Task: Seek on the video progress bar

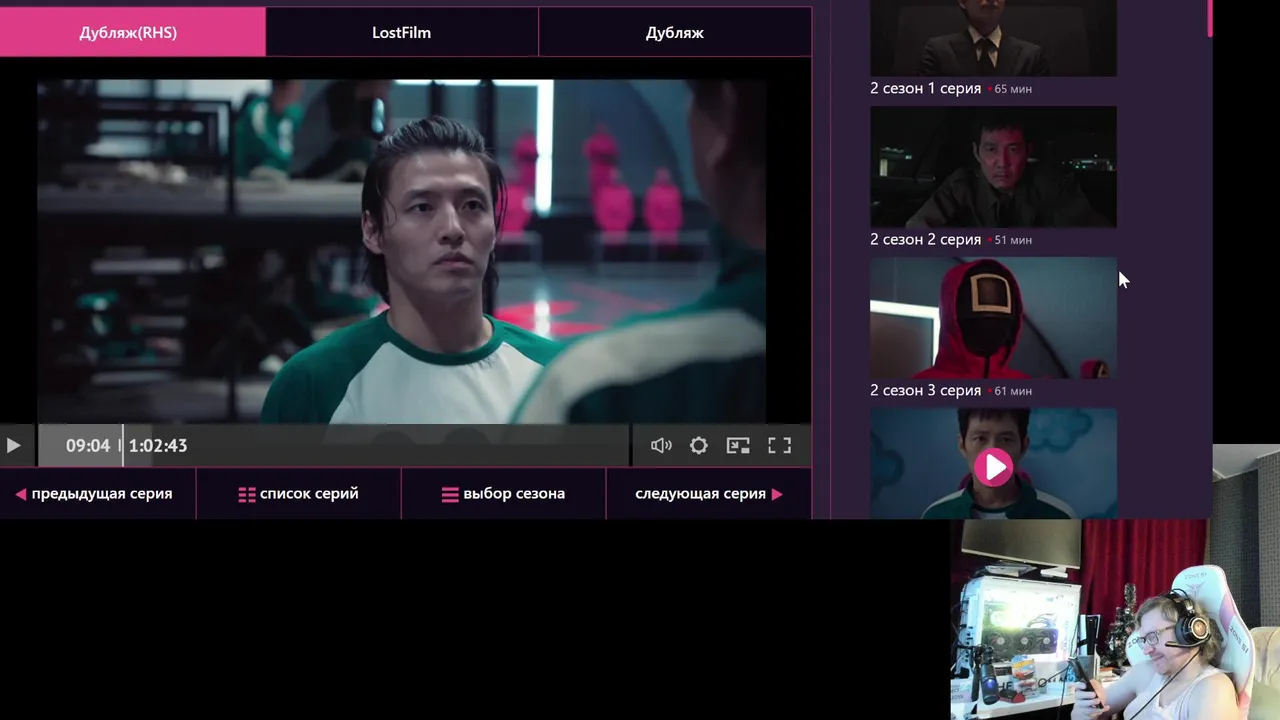Action: tap(334, 446)
